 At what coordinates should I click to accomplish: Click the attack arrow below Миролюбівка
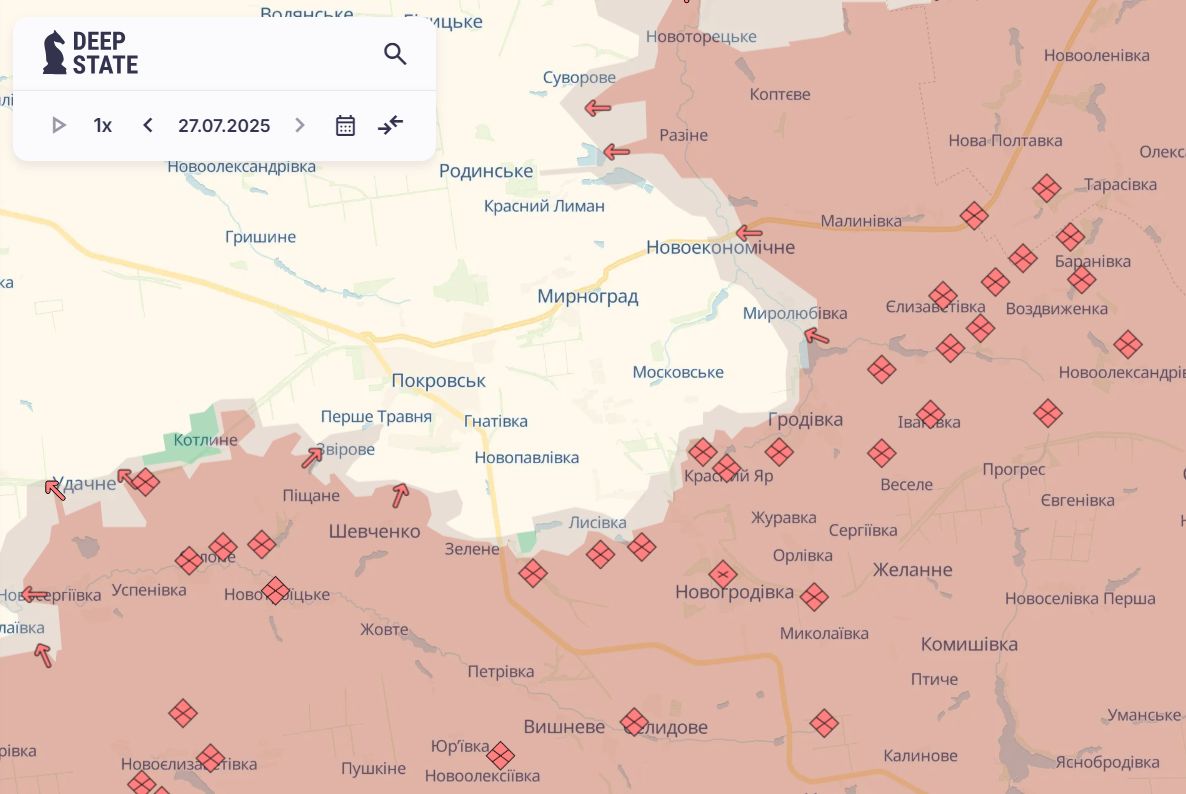click(817, 336)
